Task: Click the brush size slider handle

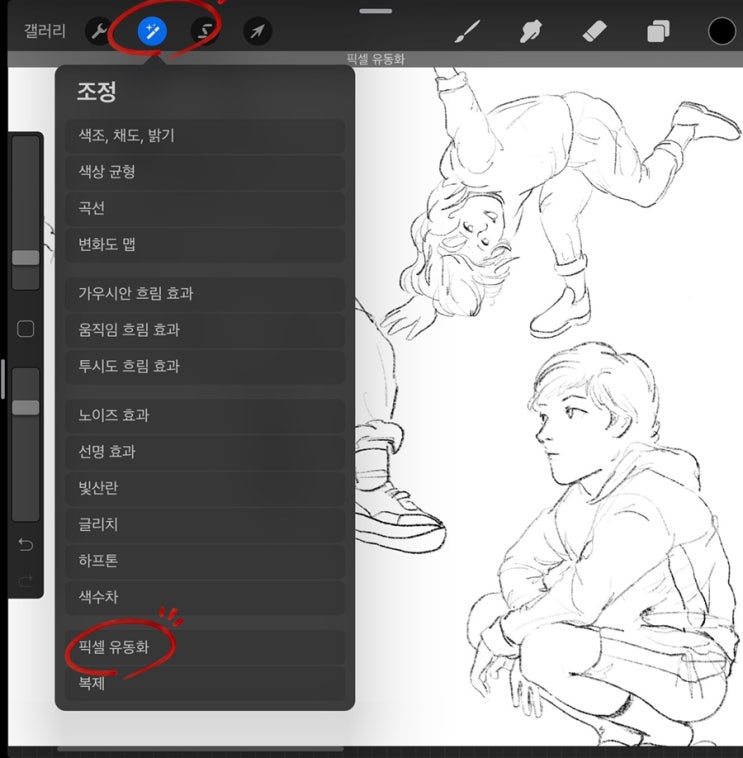Action: pyautogui.click(x=26, y=257)
